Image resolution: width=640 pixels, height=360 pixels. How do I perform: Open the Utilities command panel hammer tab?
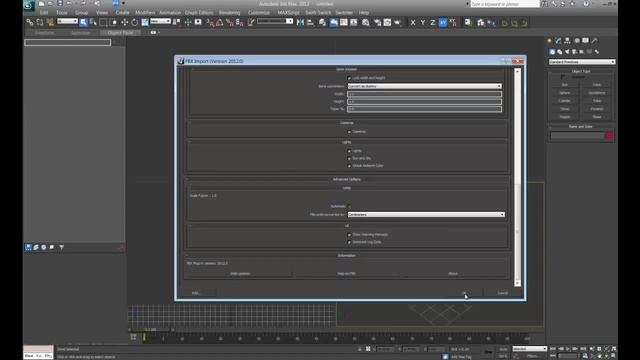pyautogui.click(x=595, y=40)
